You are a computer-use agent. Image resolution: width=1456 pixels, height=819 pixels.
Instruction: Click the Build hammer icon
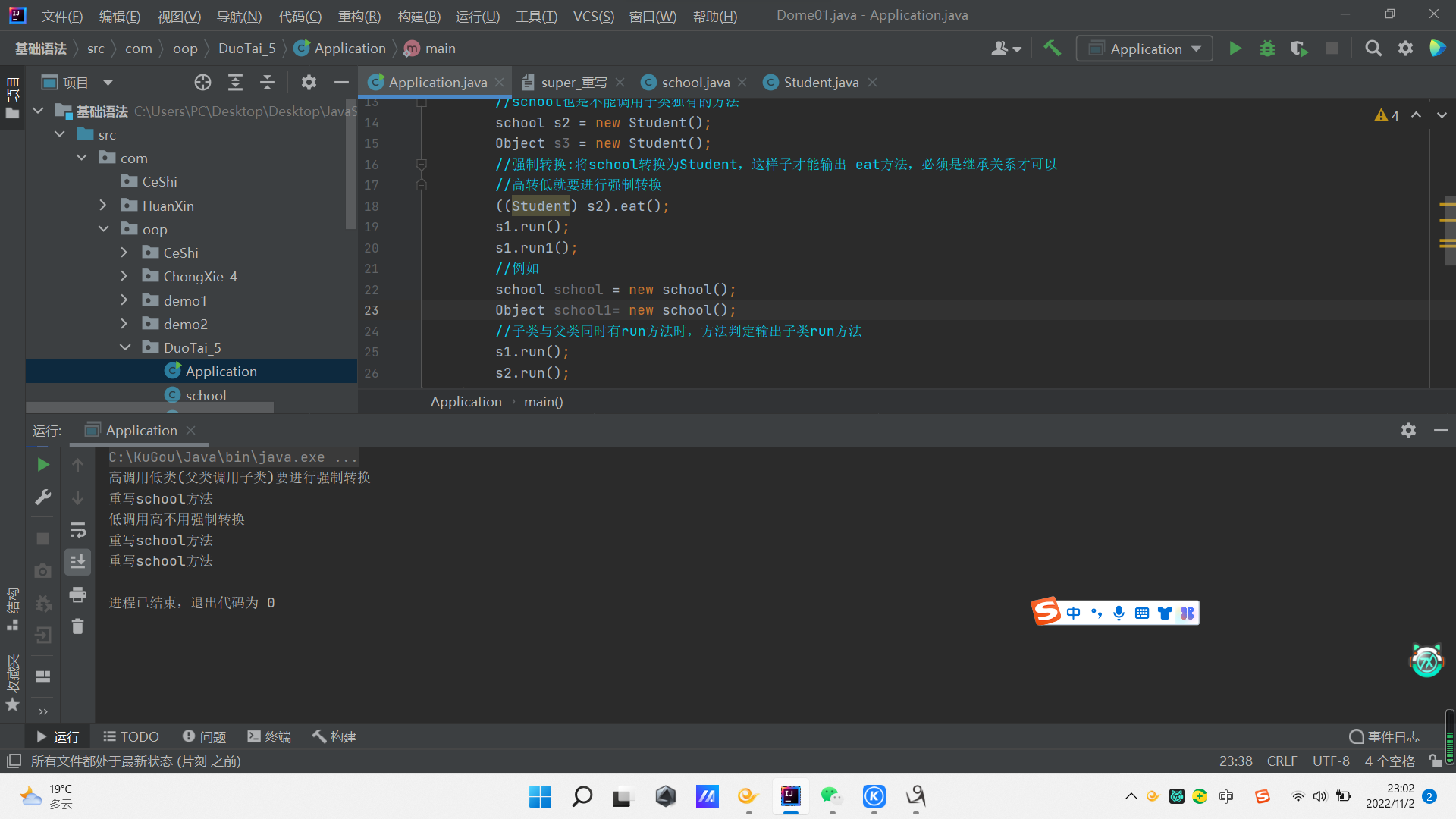pyautogui.click(x=1052, y=49)
